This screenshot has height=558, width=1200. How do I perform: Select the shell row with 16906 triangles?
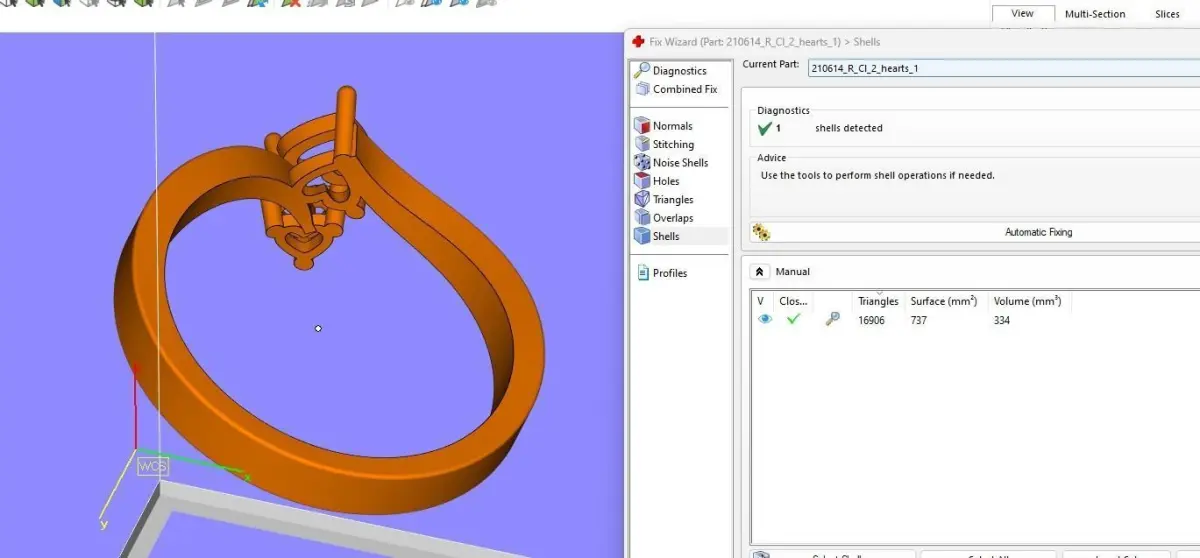coord(975,320)
